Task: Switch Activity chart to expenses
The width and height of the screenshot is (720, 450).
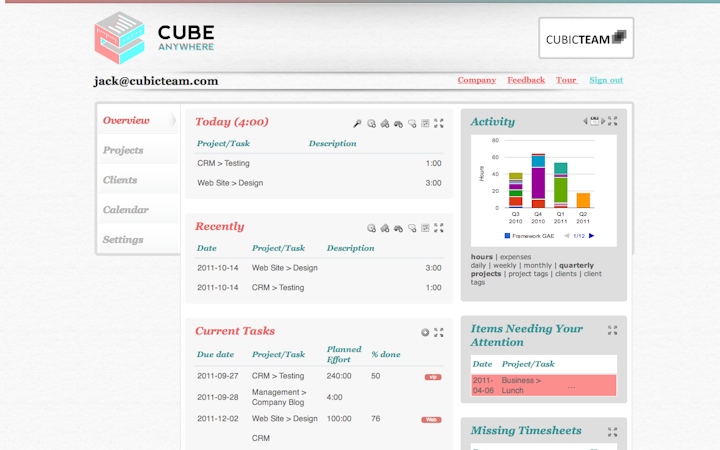Action: point(515,257)
